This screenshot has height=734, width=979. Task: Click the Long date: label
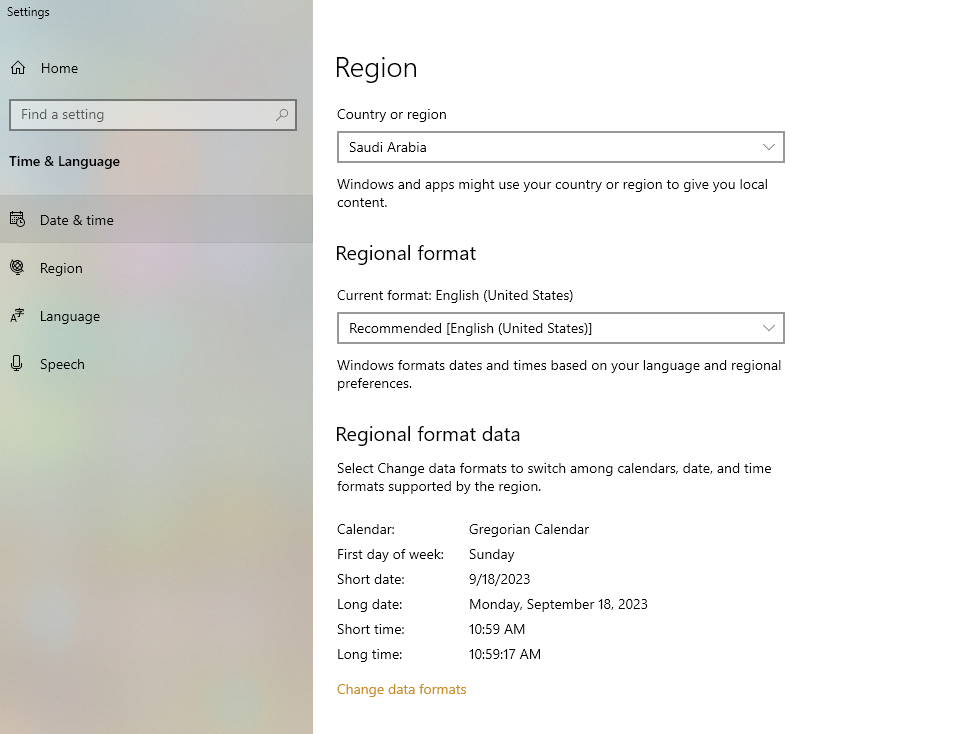tap(370, 604)
